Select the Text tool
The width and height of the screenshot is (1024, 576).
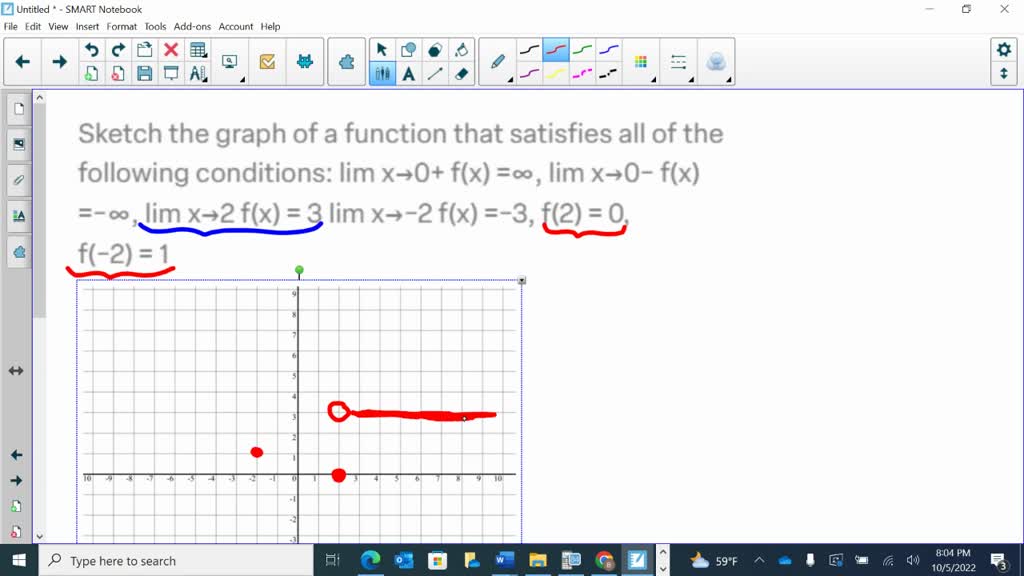click(x=408, y=74)
